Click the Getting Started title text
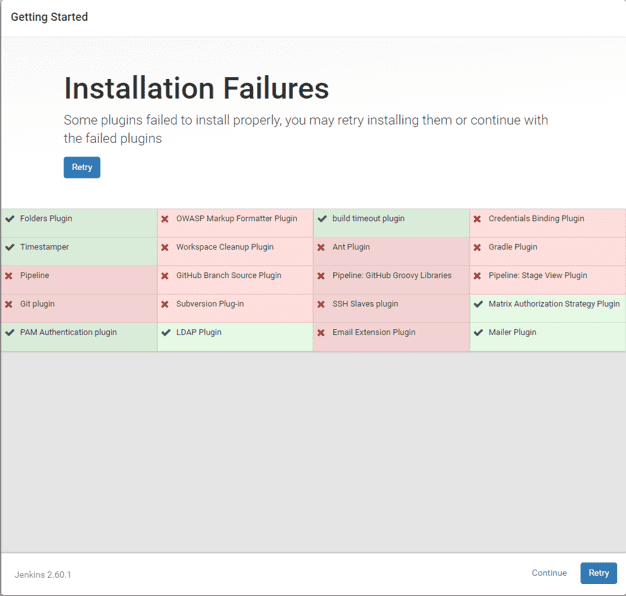This screenshot has width=626, height=596. [49, 17]
